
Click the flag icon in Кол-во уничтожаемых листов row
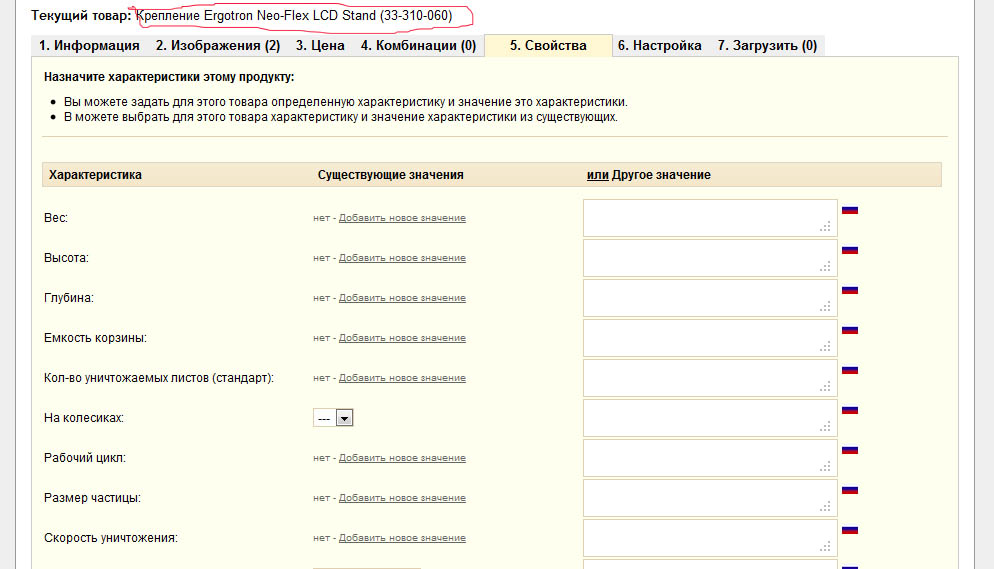849,369
